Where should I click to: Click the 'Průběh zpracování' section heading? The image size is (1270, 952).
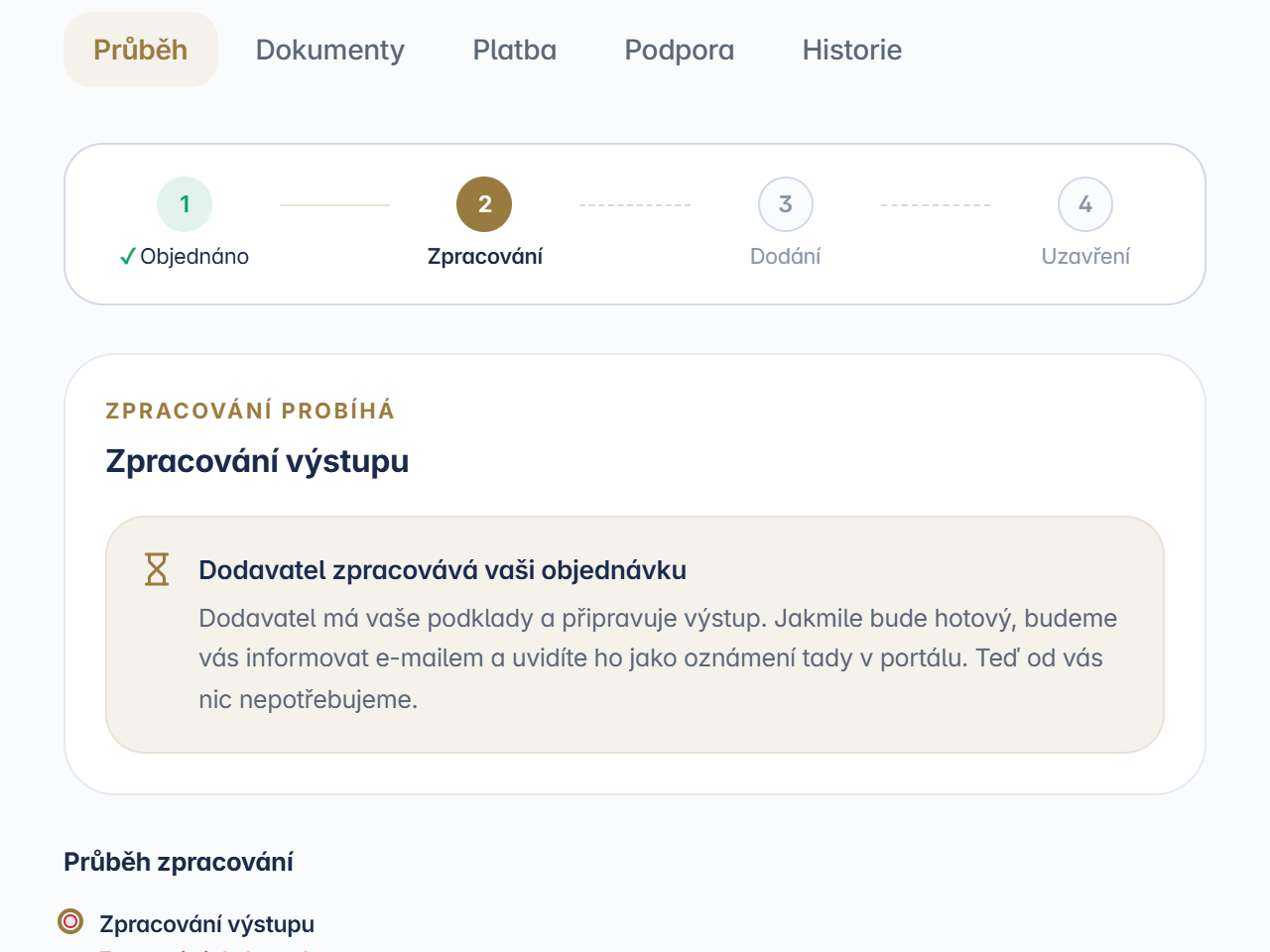[179, 862]
